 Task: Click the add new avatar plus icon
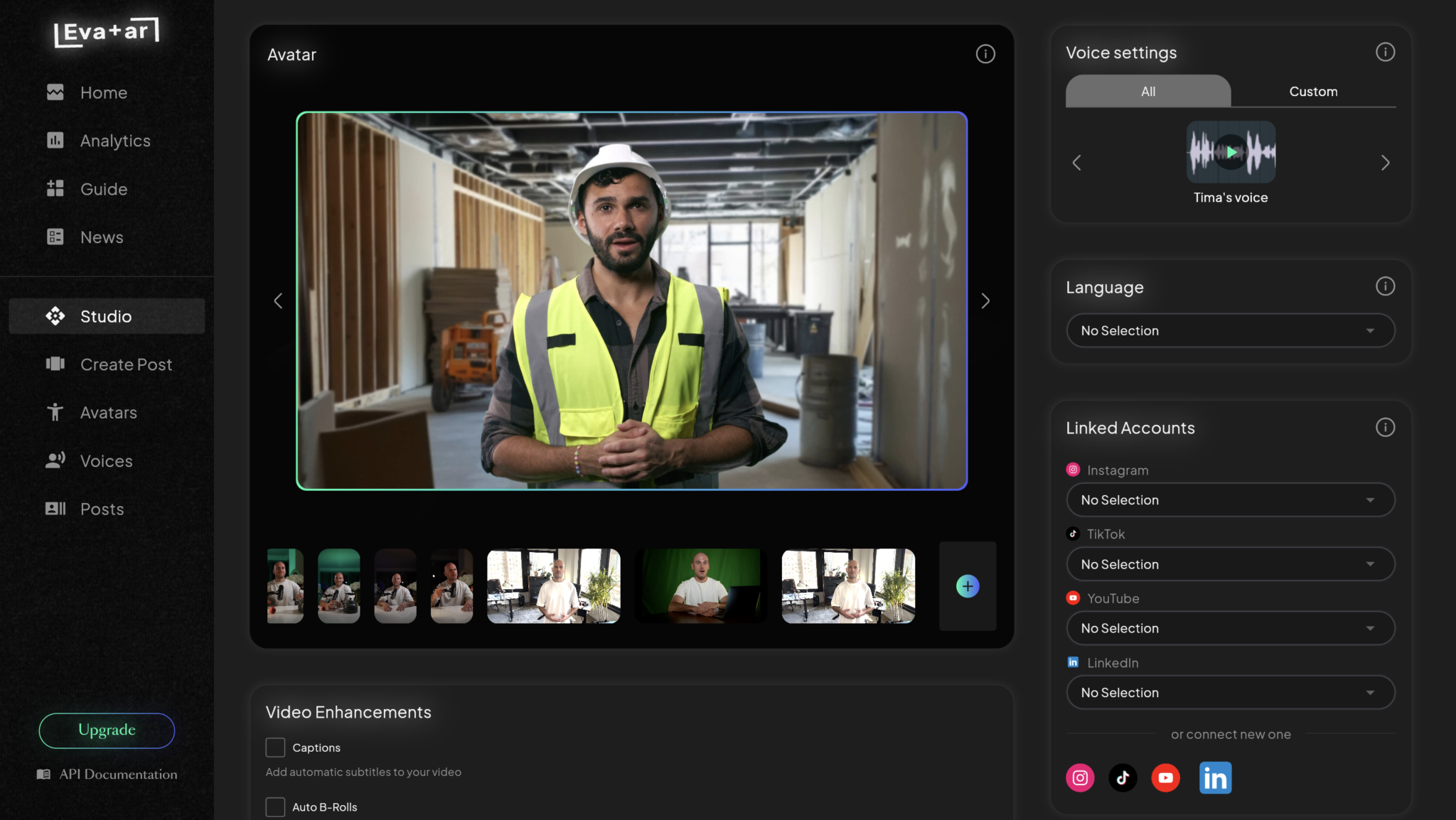[x=967, y=586]
